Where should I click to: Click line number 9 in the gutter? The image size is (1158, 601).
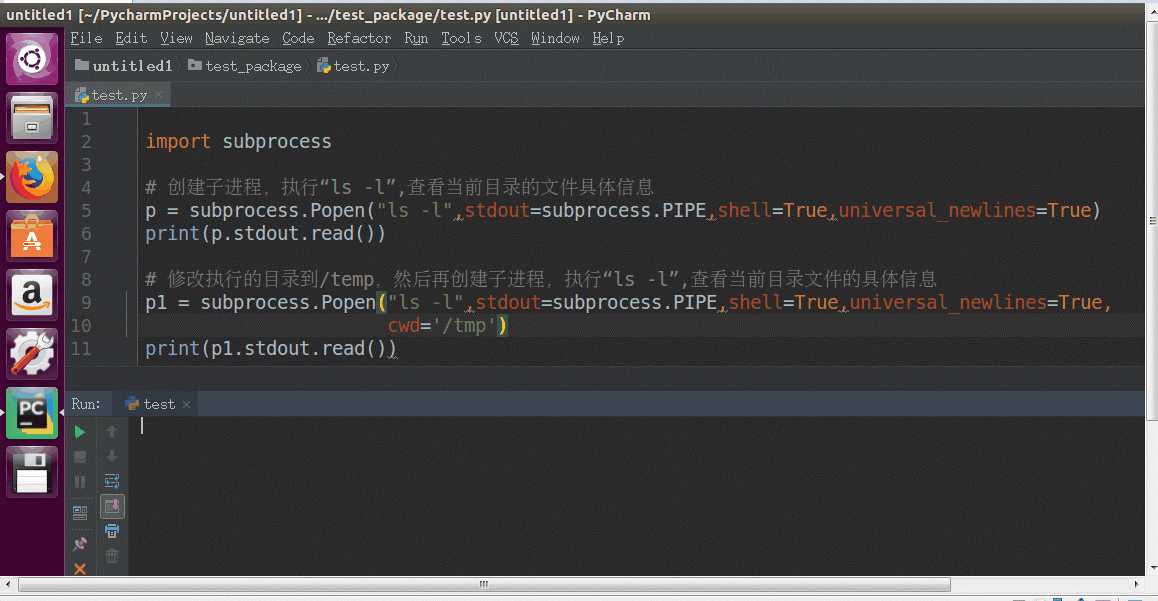coord(86,303)
